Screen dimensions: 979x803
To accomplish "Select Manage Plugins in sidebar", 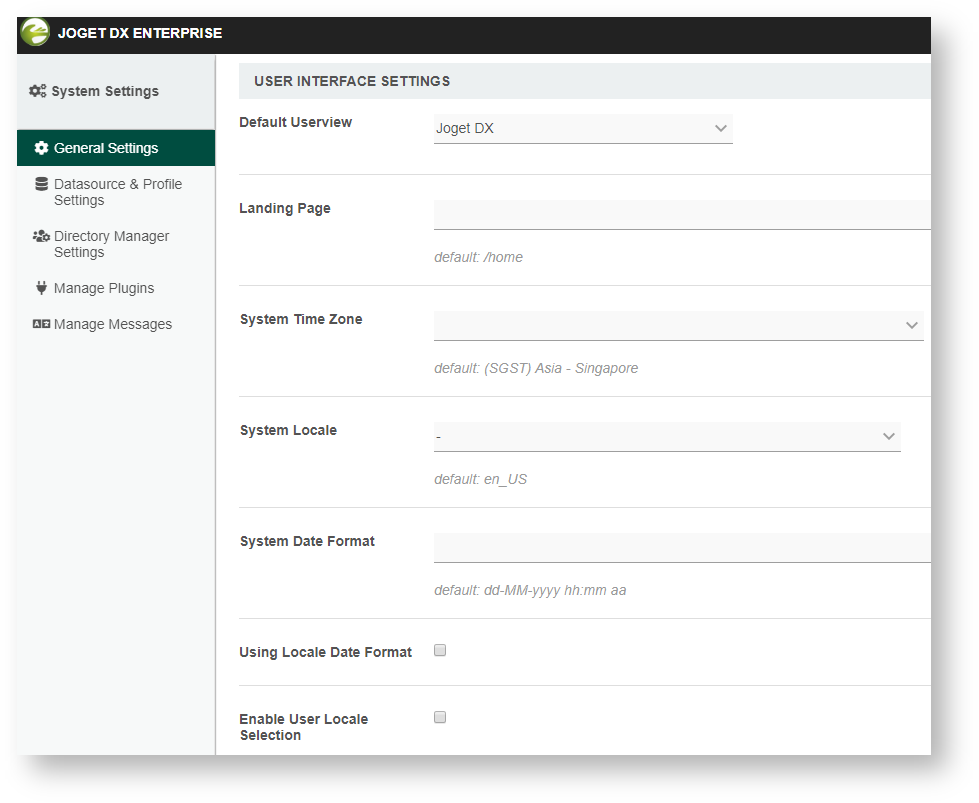I will pyautogui.click(x=104, y=288).
